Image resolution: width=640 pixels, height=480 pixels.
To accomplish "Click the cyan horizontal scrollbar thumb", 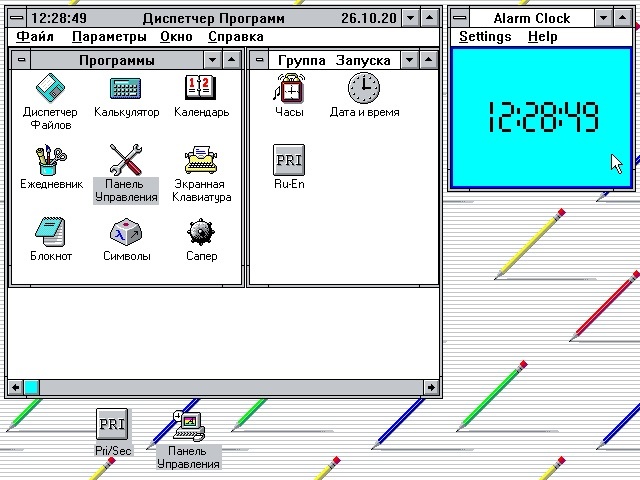I will click(x=31, y=387).
